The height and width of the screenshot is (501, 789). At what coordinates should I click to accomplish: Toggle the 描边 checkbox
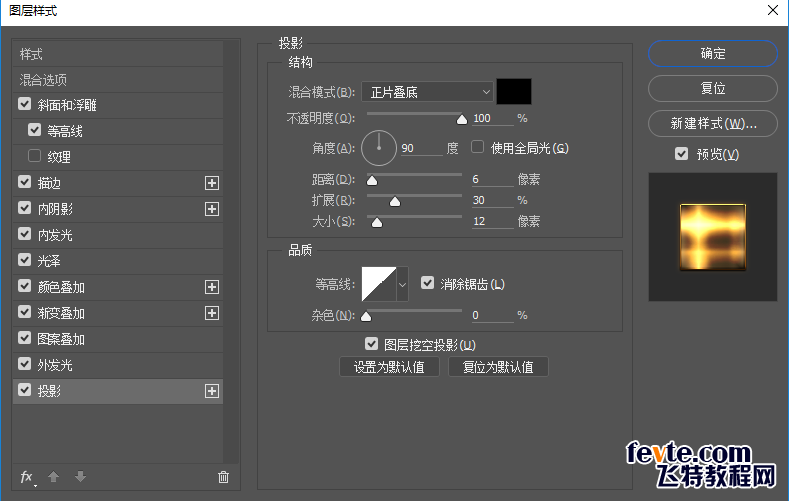(x=25, y=182)
